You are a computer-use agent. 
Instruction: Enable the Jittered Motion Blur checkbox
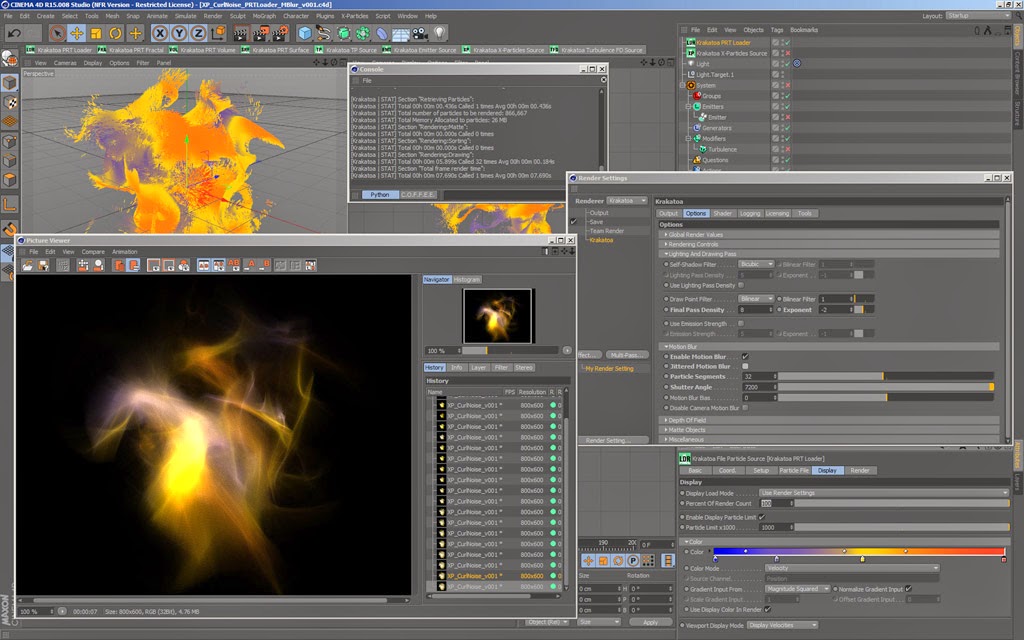click(x=745, y=366)
